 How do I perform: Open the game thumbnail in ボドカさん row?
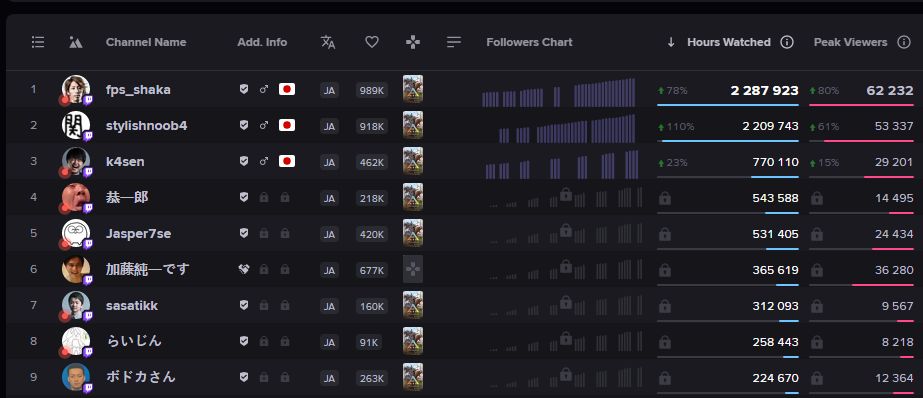pos(413,377)
